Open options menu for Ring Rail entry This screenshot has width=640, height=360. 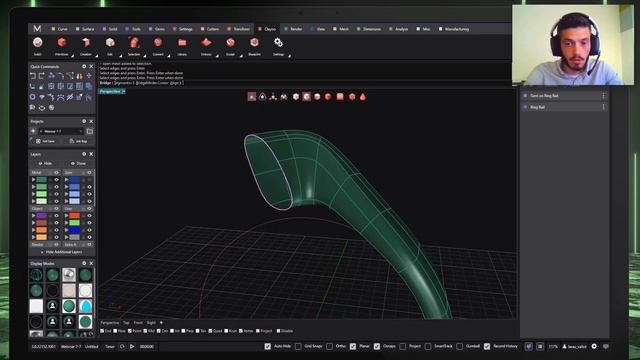(603, 107)
